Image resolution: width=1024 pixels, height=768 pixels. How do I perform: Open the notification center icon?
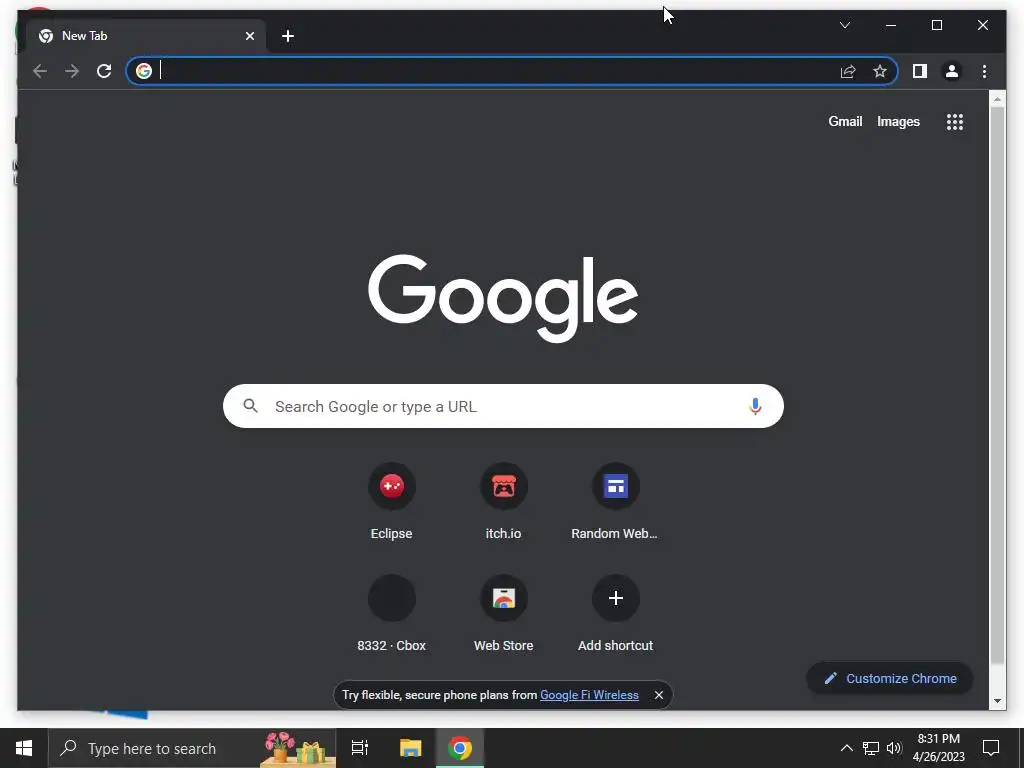click(x=991, y=748)
